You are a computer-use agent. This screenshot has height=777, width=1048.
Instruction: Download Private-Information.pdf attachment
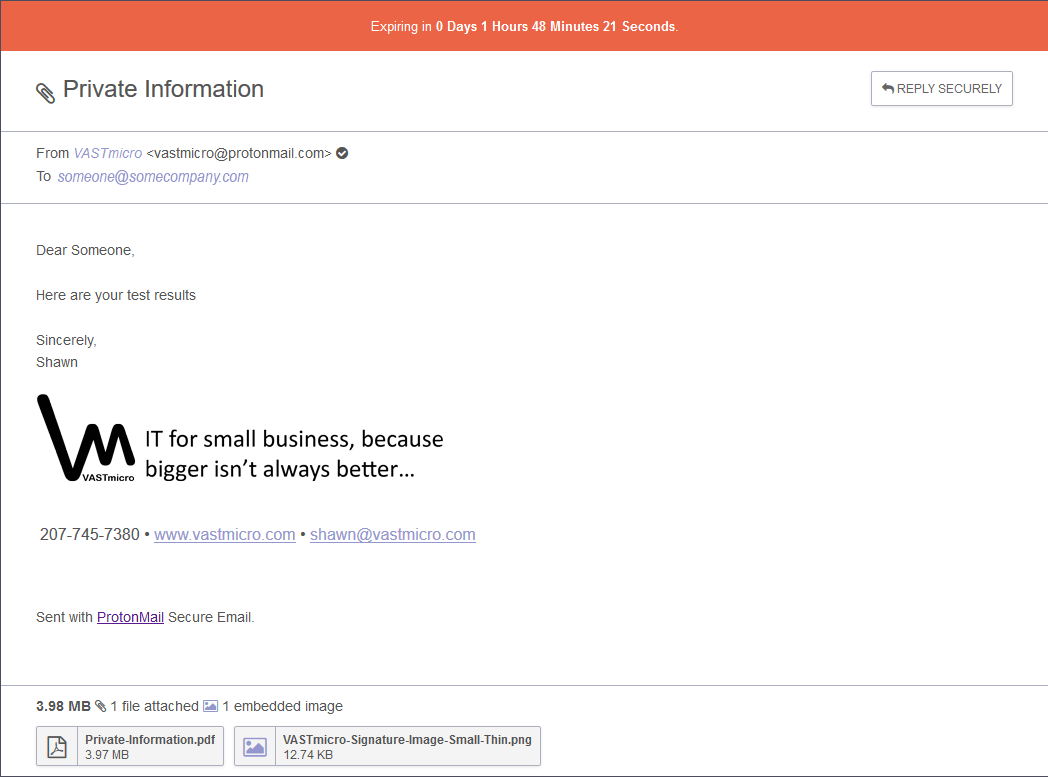[x=130, y=746]
